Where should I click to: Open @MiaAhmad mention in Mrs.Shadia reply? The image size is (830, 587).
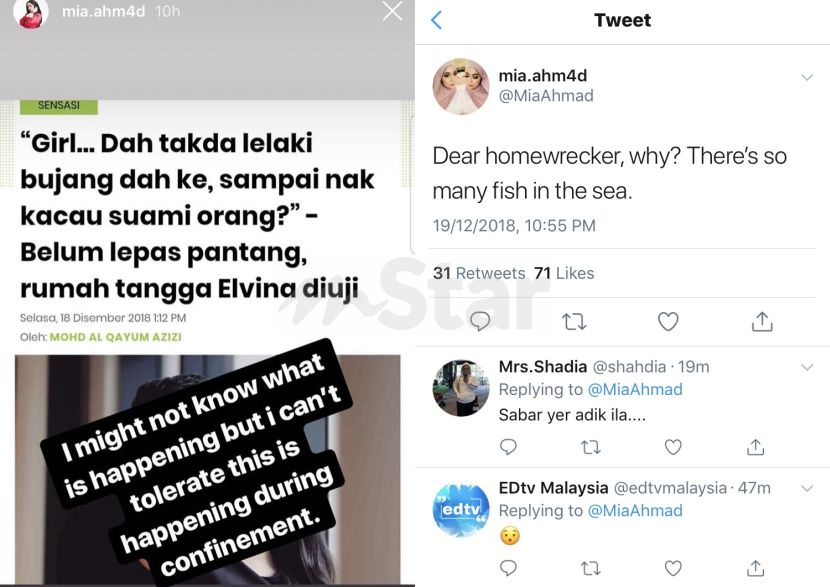[635, 390]
